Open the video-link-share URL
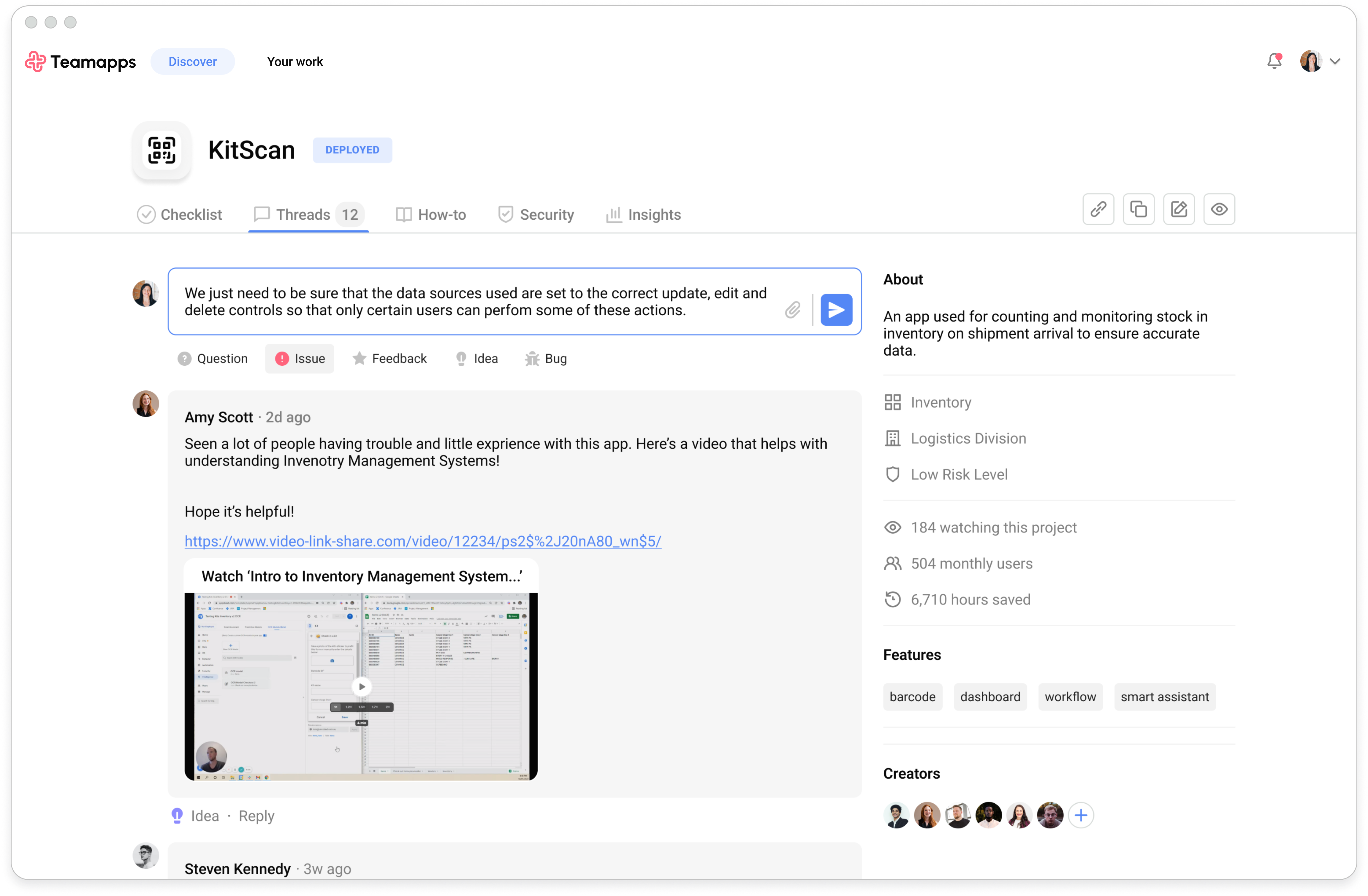This screenshot has width=1368, height=896. click(422, 541)
